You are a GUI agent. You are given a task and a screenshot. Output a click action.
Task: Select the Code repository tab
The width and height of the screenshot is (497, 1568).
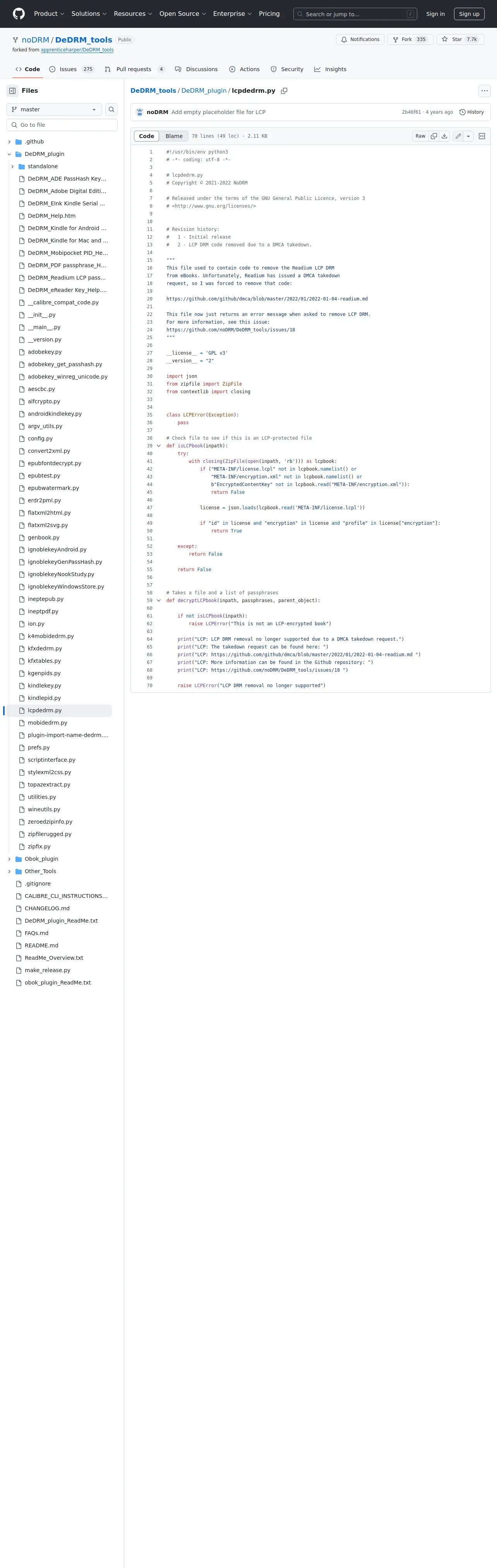tap(27, 69)
